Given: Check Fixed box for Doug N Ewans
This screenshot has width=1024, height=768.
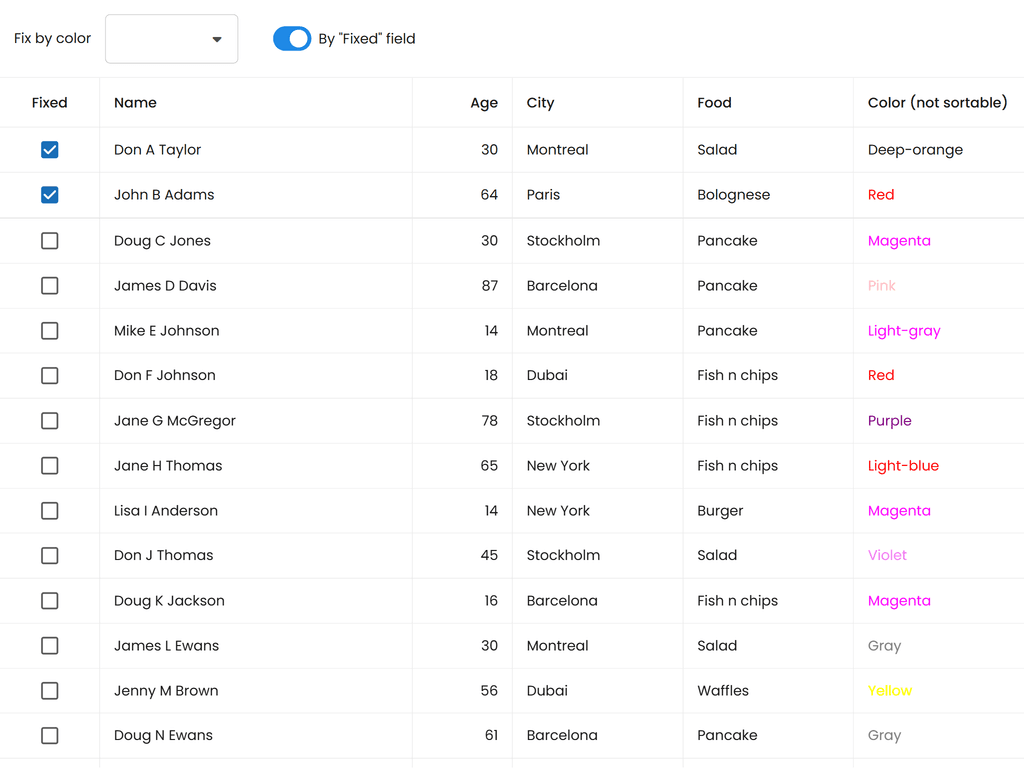Looking at the screenshot, I should [50, 736].
